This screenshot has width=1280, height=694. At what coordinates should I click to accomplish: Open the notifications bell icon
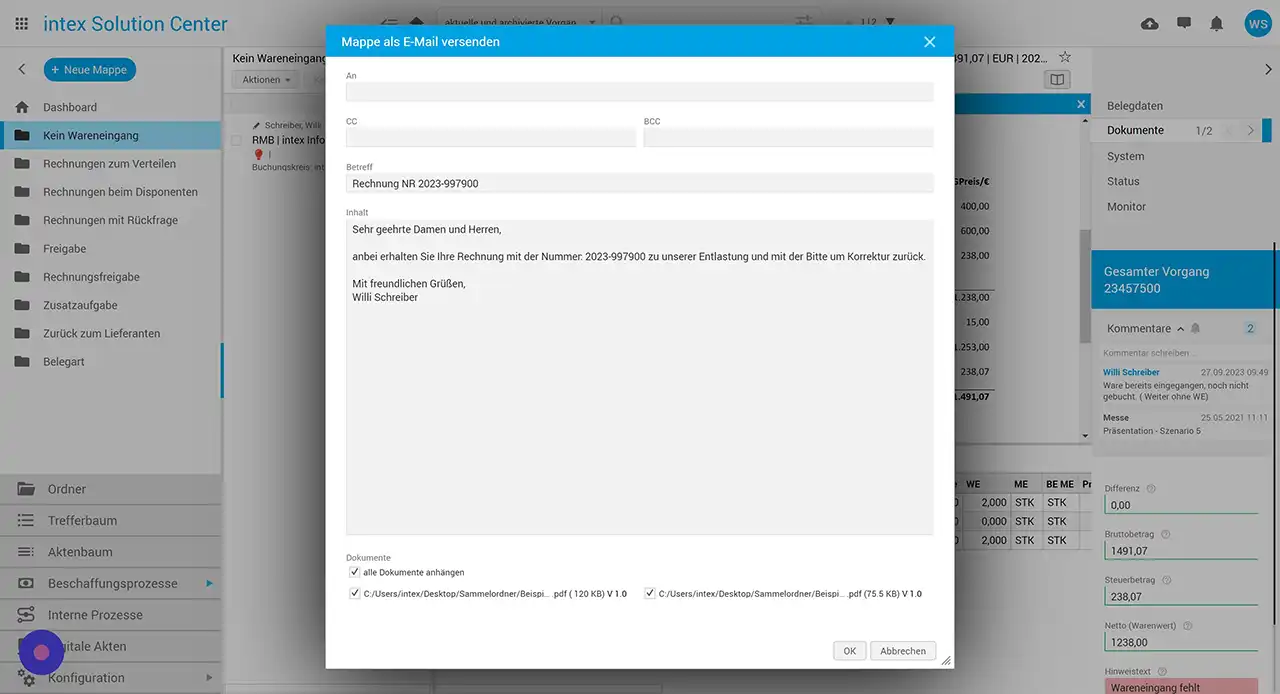(x=1217, y=24)
